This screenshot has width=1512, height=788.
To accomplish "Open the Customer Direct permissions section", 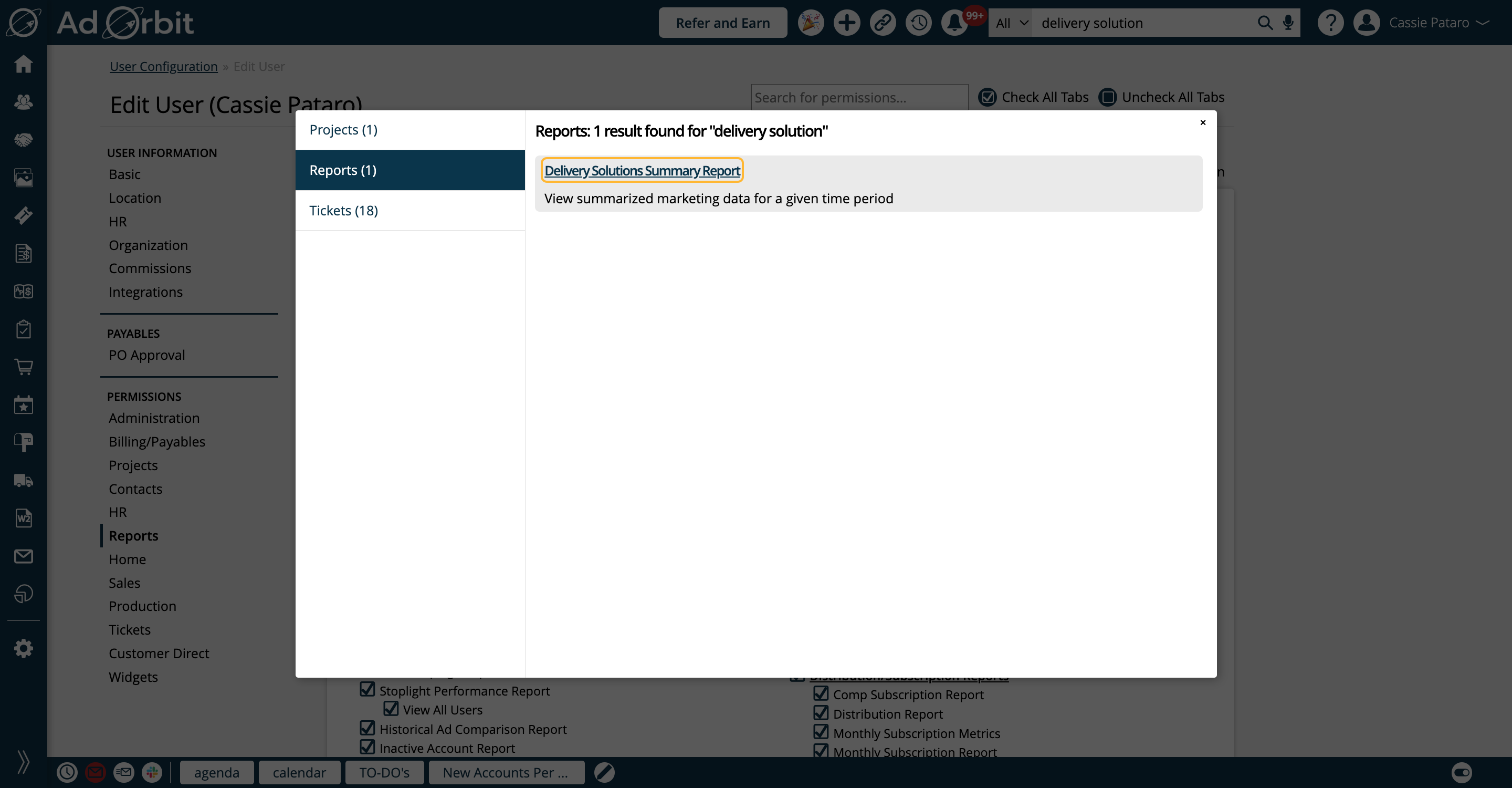I will pyautogui.click(x=159, y=654).
